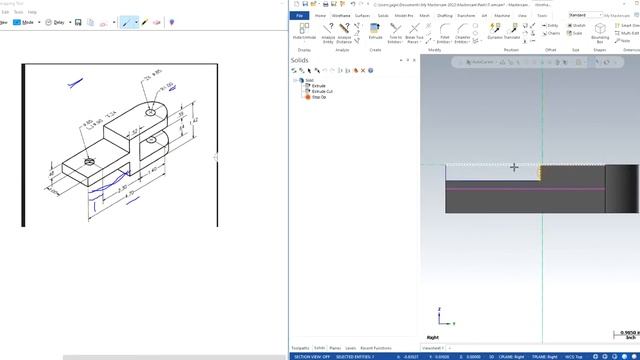Switch to the Levels manager tab
This screenshot has height=360, width=640.
point(351,348)
